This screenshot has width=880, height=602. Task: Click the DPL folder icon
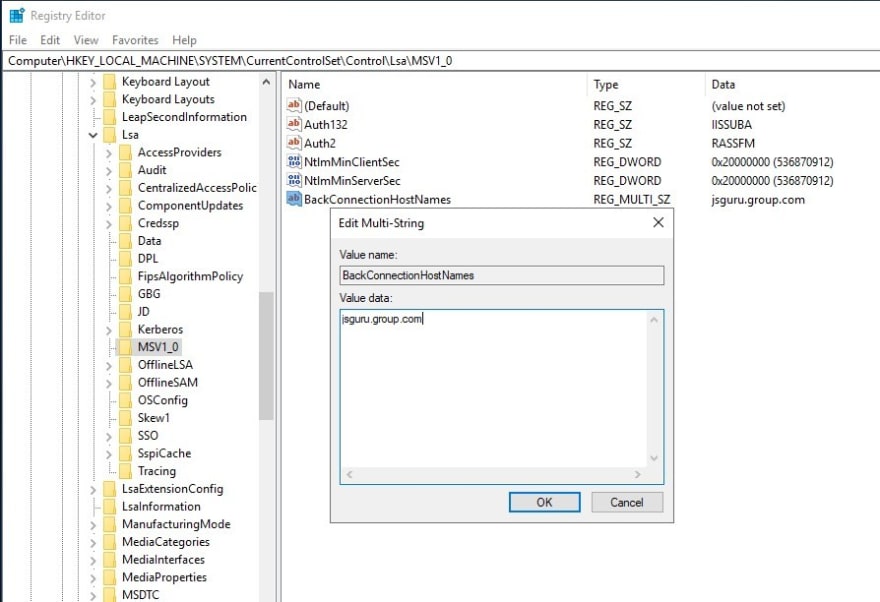pyautogui.click(x=126, y=259)
